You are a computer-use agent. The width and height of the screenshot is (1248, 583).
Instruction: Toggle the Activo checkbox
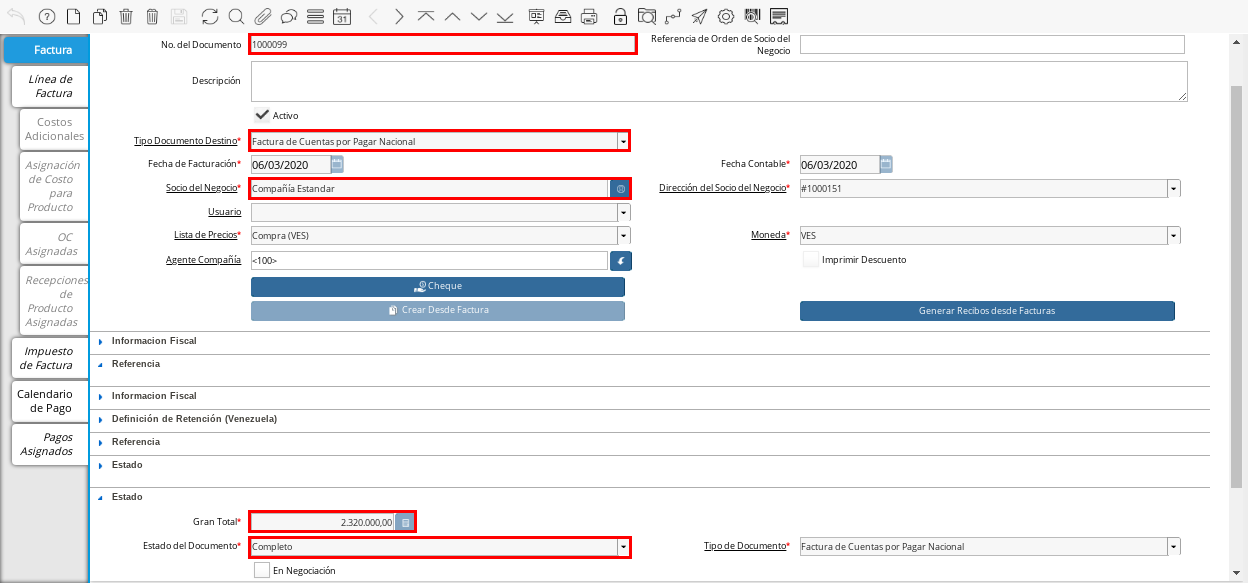[x=262, y=115]
